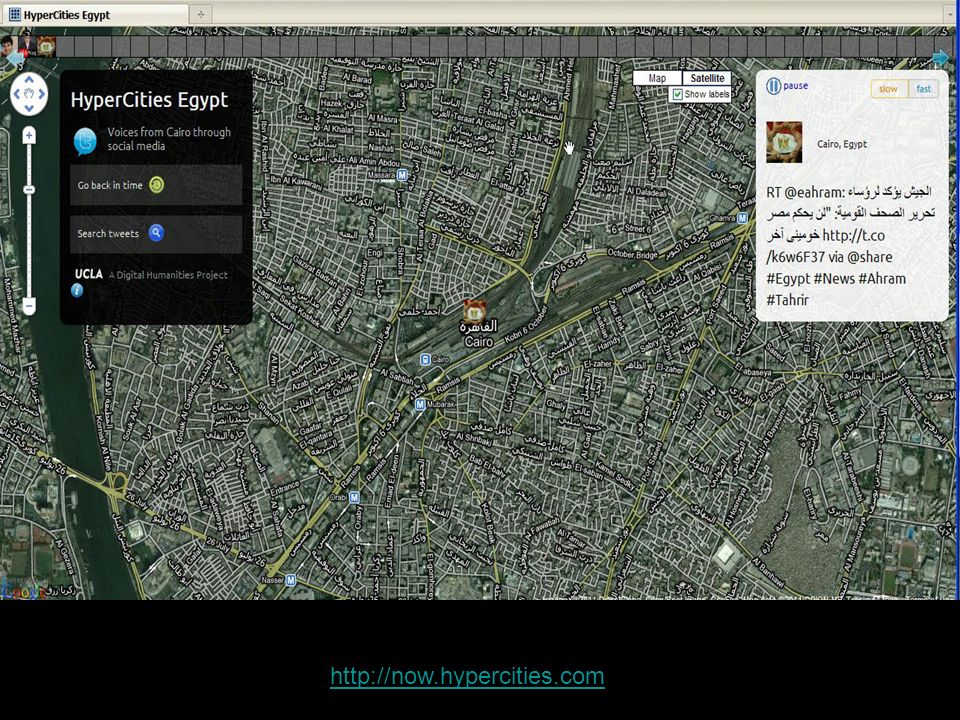
Task: Click the Cairo egg flag map marker
Action: (x=474, y=311)
